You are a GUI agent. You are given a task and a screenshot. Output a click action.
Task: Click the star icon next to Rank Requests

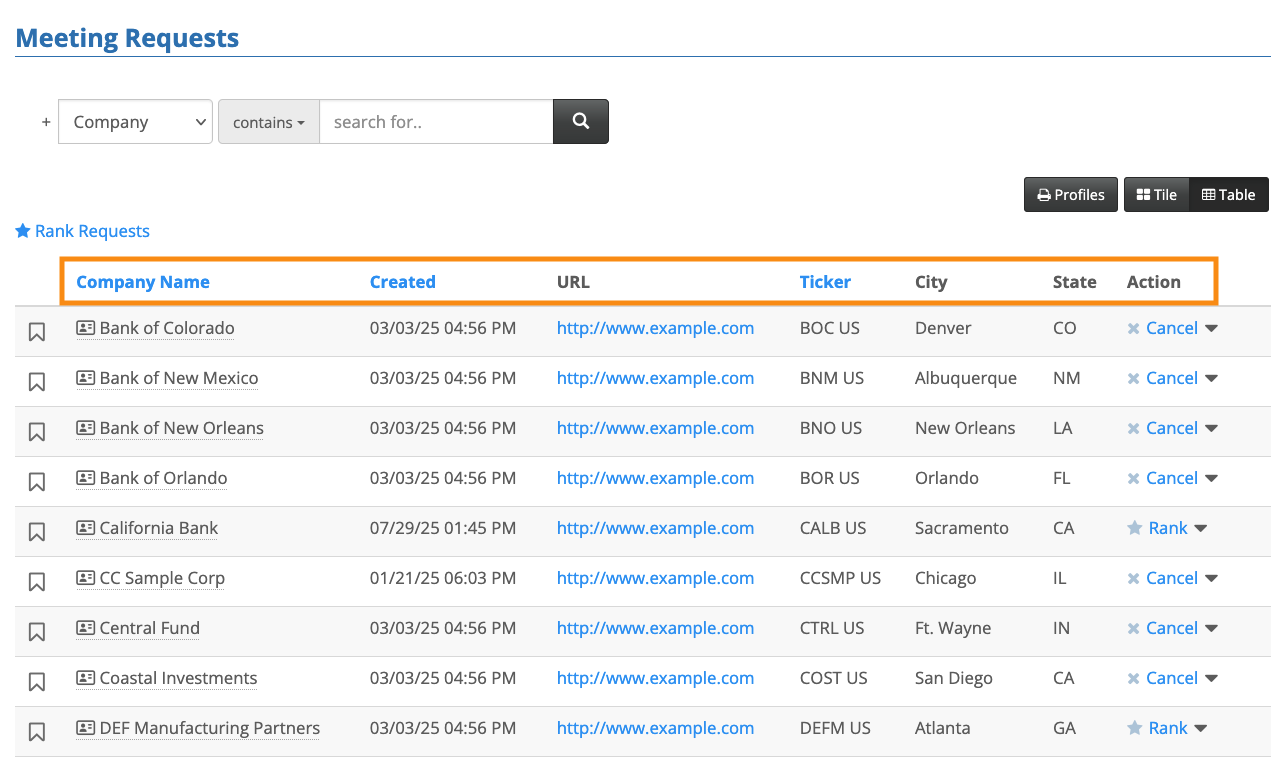pyautogui.click(x=23, y=231)
